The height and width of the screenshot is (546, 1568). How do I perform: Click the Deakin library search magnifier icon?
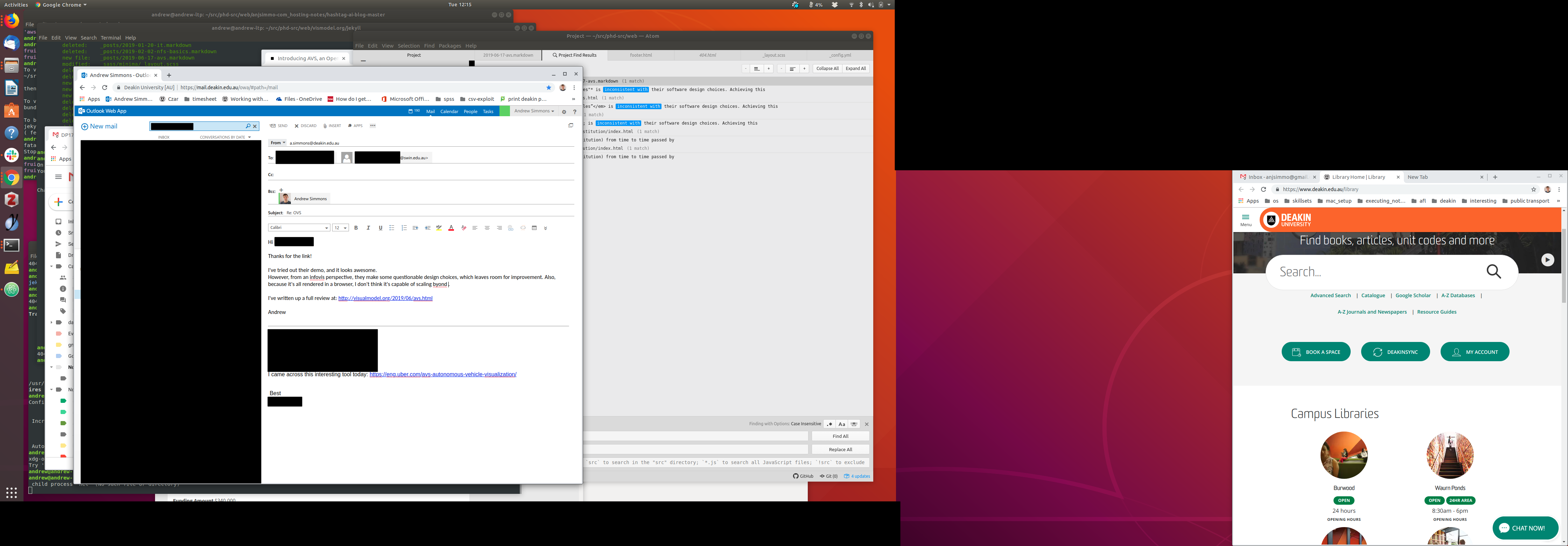click(1494, 272)
